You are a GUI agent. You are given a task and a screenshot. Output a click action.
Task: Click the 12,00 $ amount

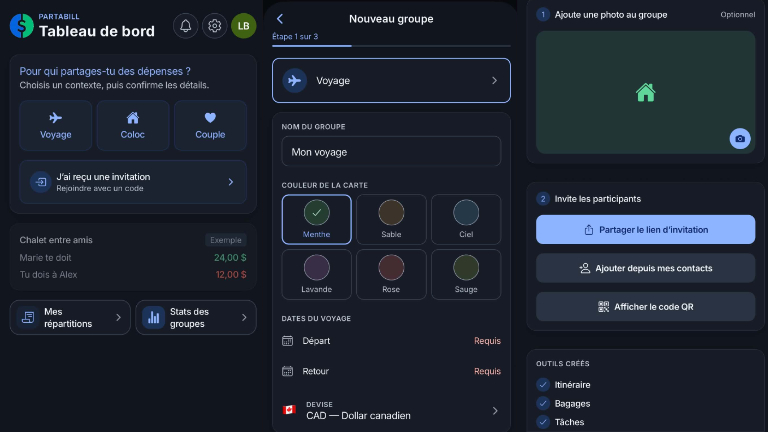click(231, 275)
